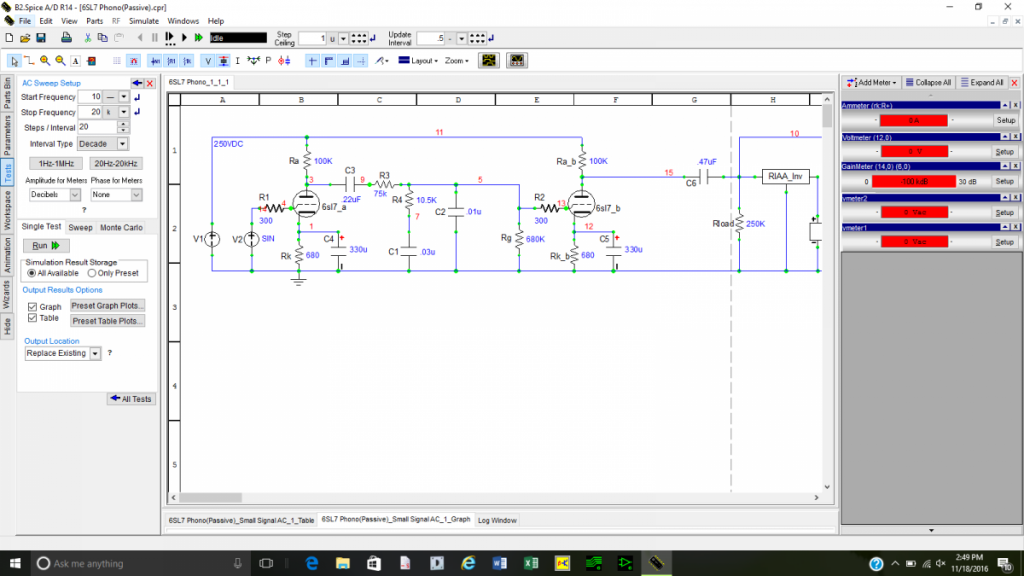The image size is (1024, 576).
Task: Open the oscilloscope instrument icon
Action: click(x=488, y=61)
